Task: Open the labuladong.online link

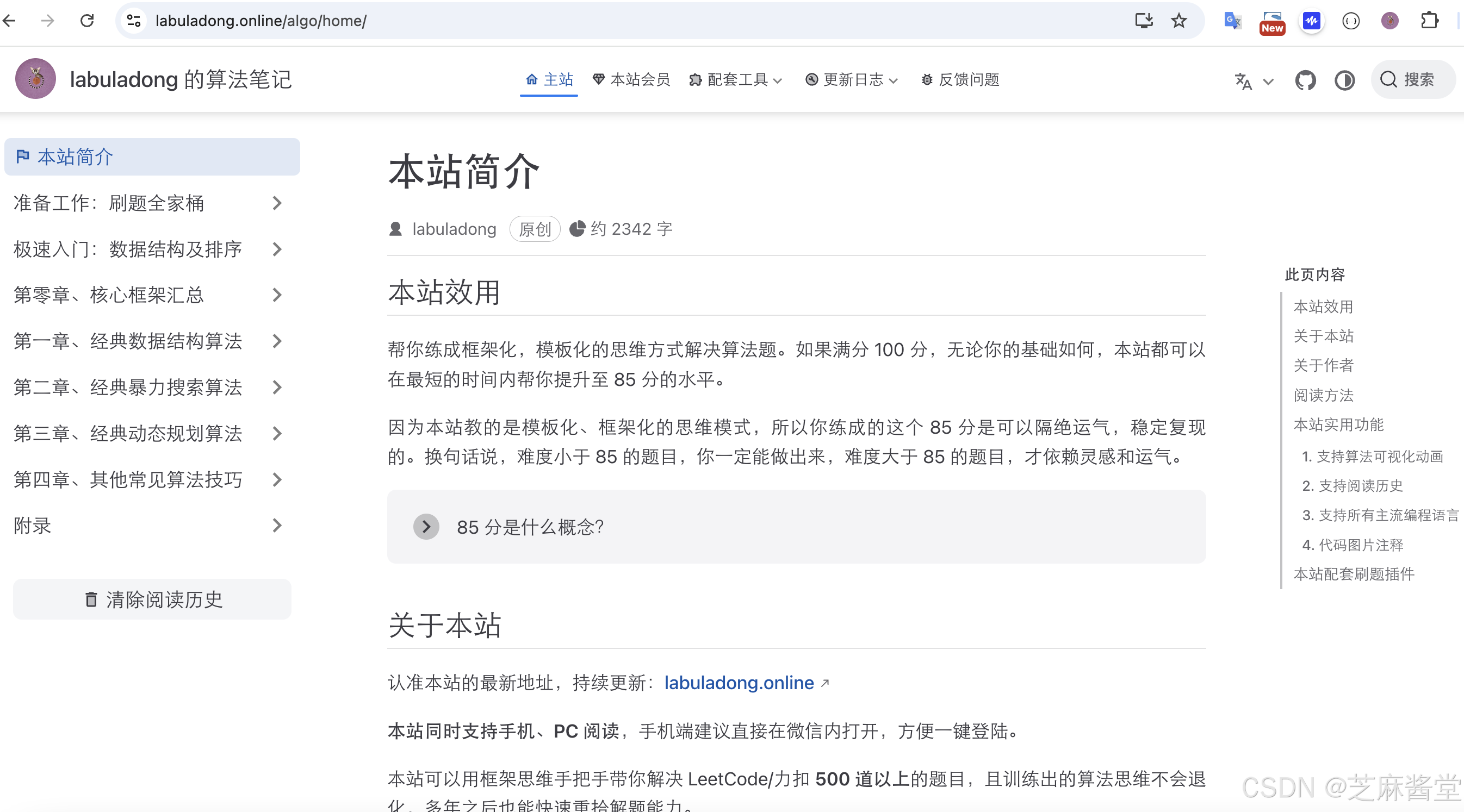Action: pos(739,683)
